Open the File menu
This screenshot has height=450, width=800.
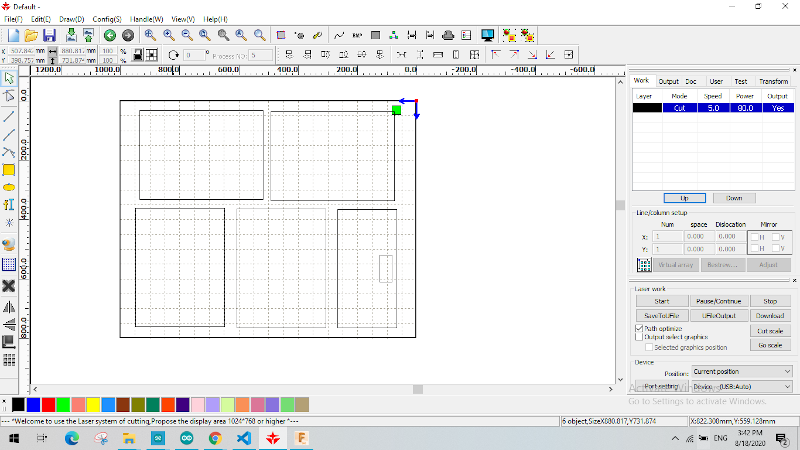13,19
